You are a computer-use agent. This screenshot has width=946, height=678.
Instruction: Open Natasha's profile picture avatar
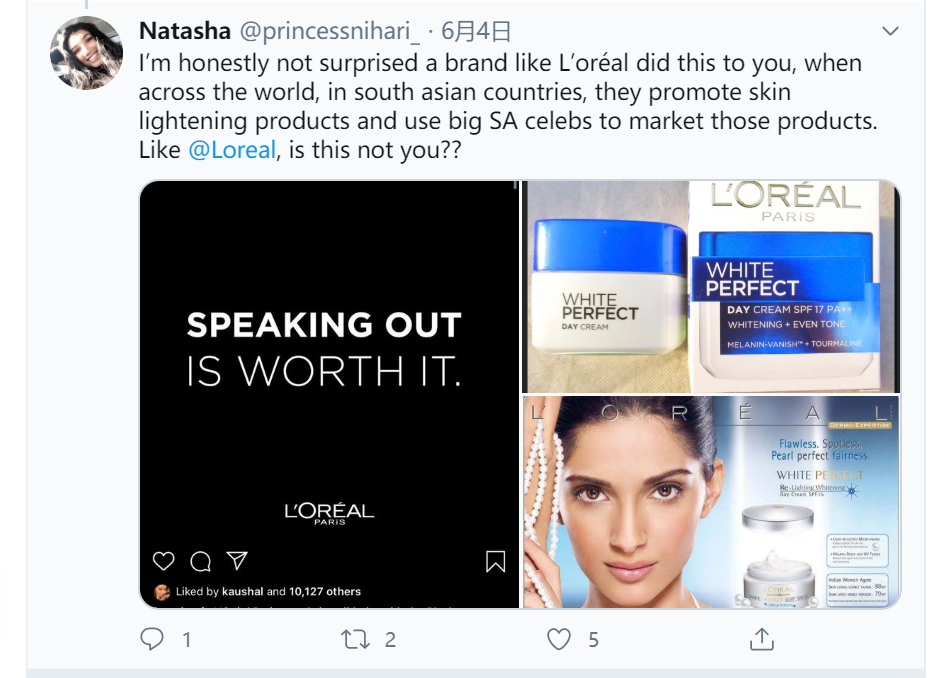pyautogui.click(x=87, y=54)
